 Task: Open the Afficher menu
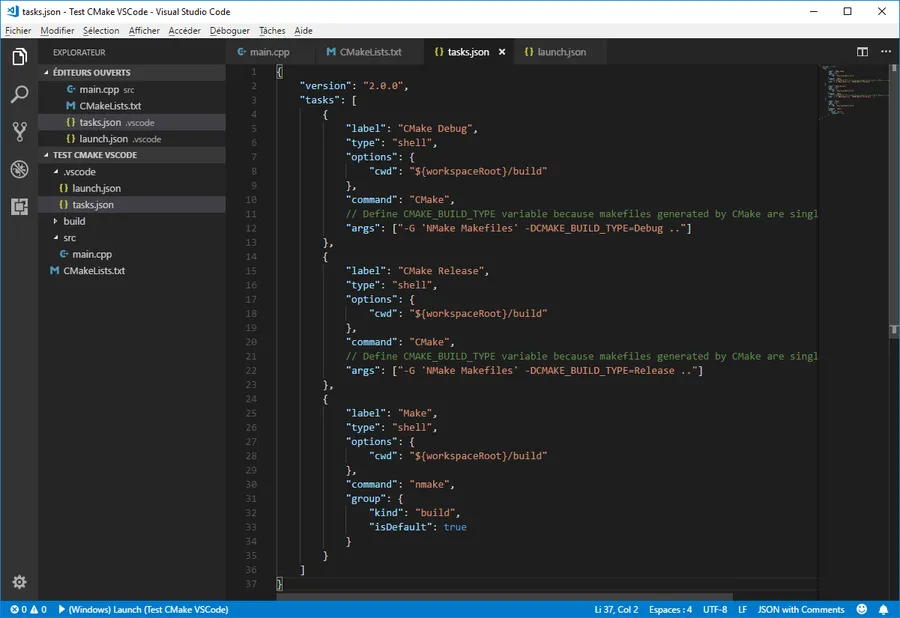click(144, 30)
